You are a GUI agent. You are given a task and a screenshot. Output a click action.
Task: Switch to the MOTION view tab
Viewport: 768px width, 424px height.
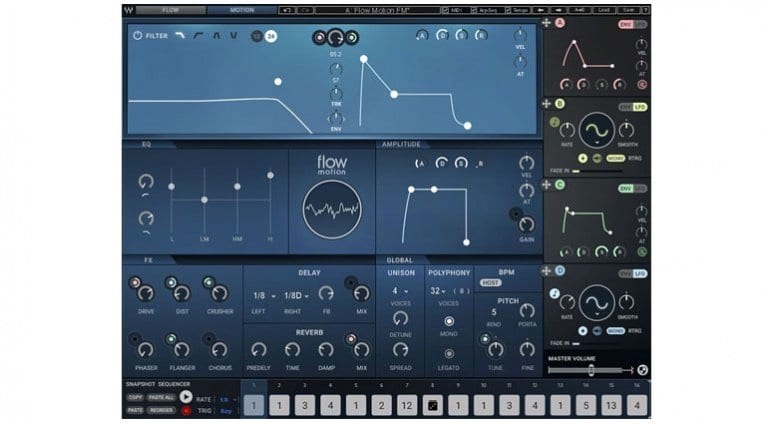(x=242, y=10)
